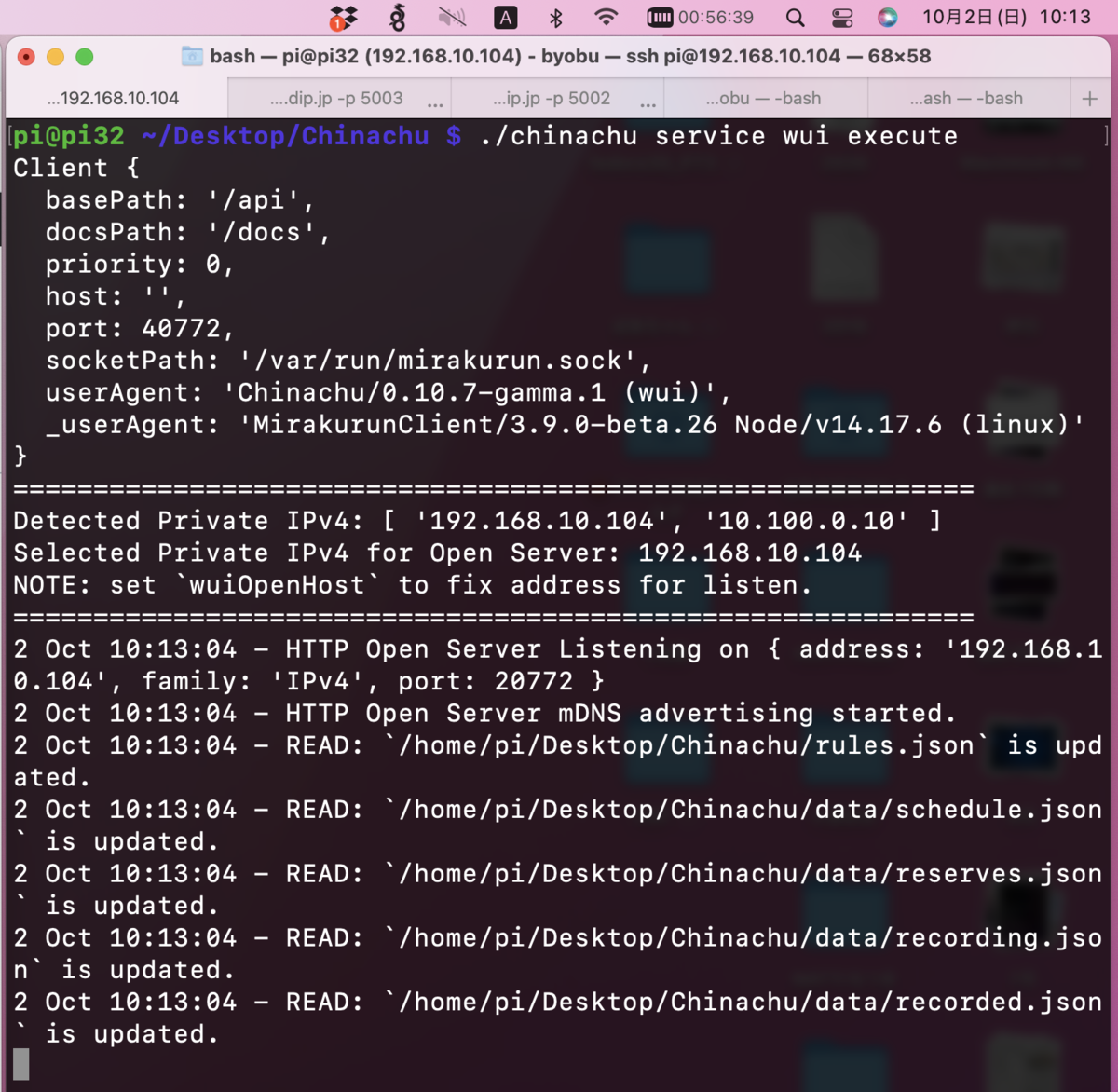The height and width of the screenshot is (1092, 1118).
Task: Open the Dropbox menu bar icon
Action: pos(342,17)
